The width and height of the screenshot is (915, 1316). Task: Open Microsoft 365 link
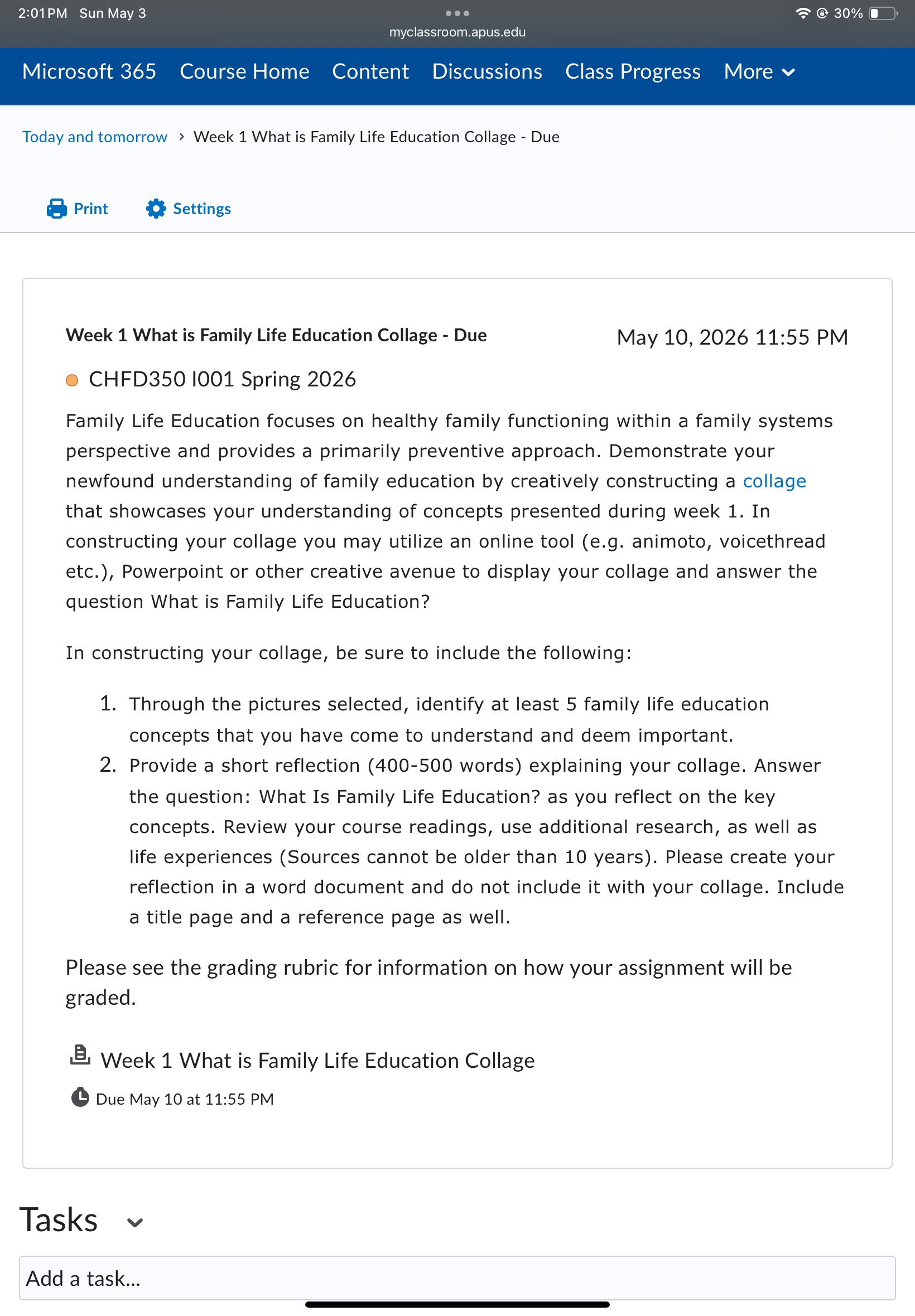point(89,71)
